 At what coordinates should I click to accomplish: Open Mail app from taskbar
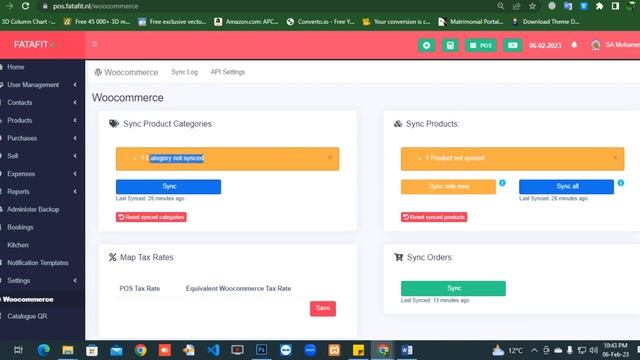[116, 350]
